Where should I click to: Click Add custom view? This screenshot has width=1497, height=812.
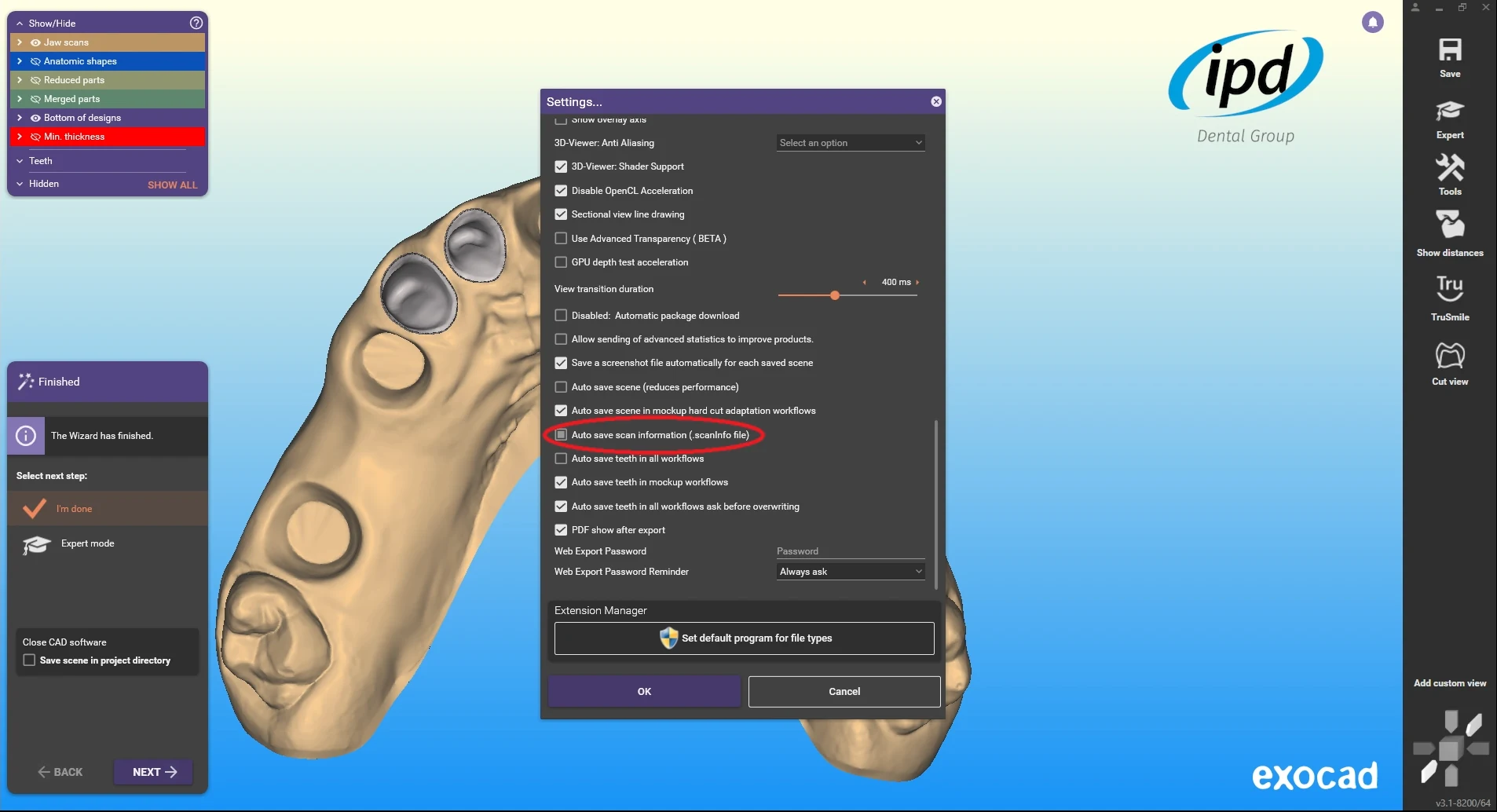pos(1450,683)
